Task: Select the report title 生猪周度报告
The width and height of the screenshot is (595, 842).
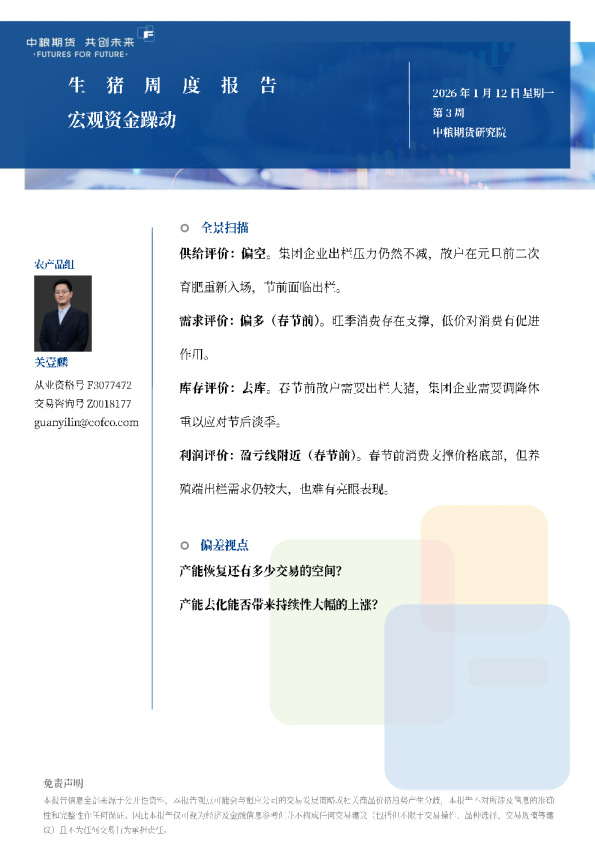Action: [172, 85]
